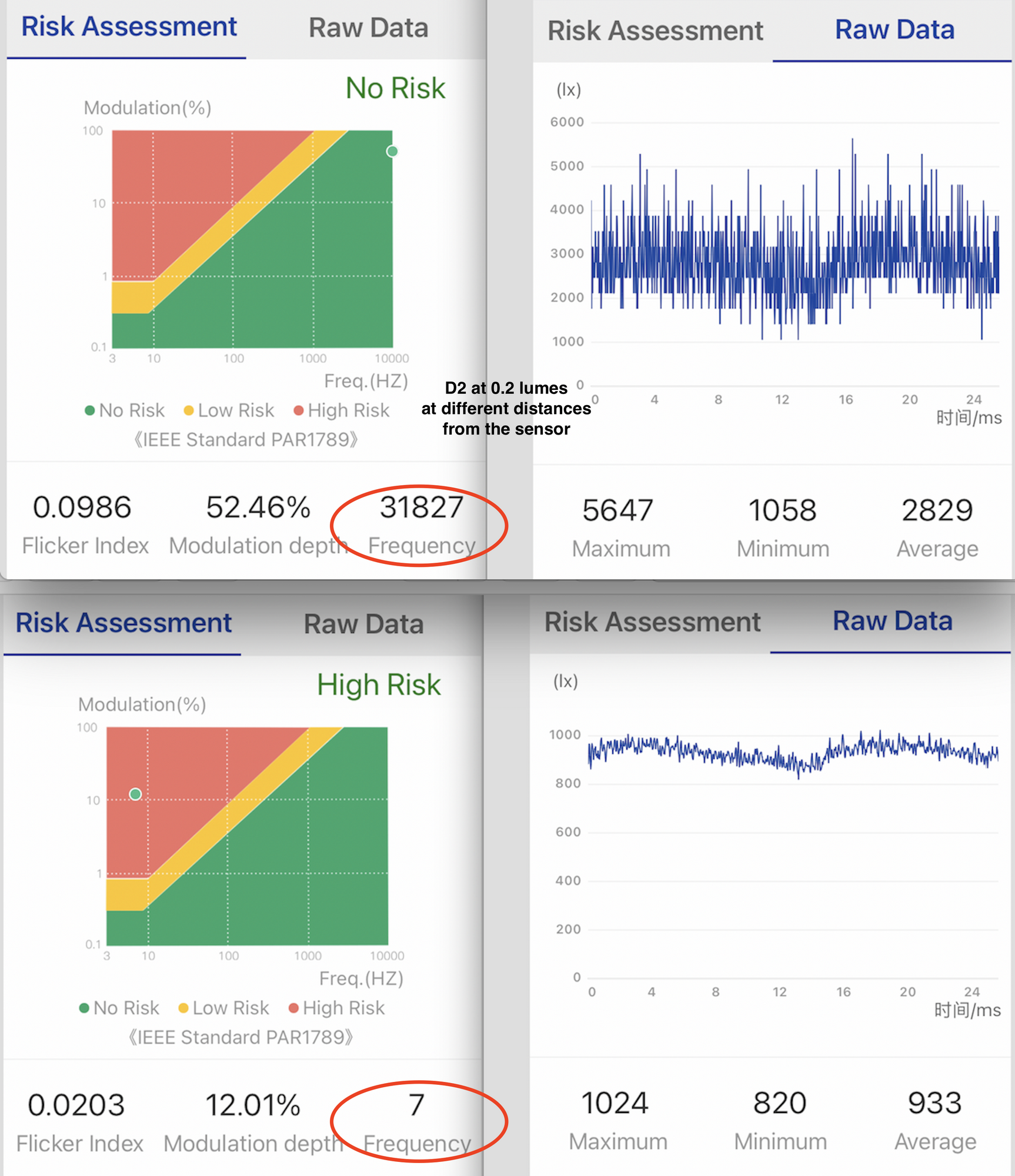Screen dimensions: 1015x1176
Task: Click the green data point in High Risk chart
Action: [135, 794]
